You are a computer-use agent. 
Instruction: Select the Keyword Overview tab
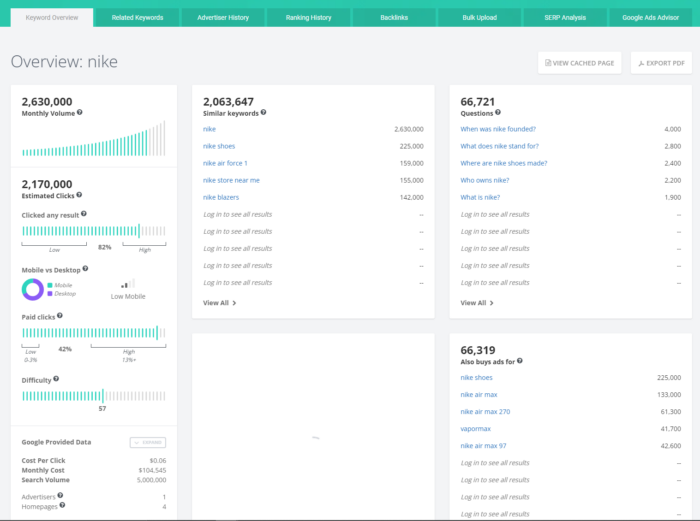[52, 18]
